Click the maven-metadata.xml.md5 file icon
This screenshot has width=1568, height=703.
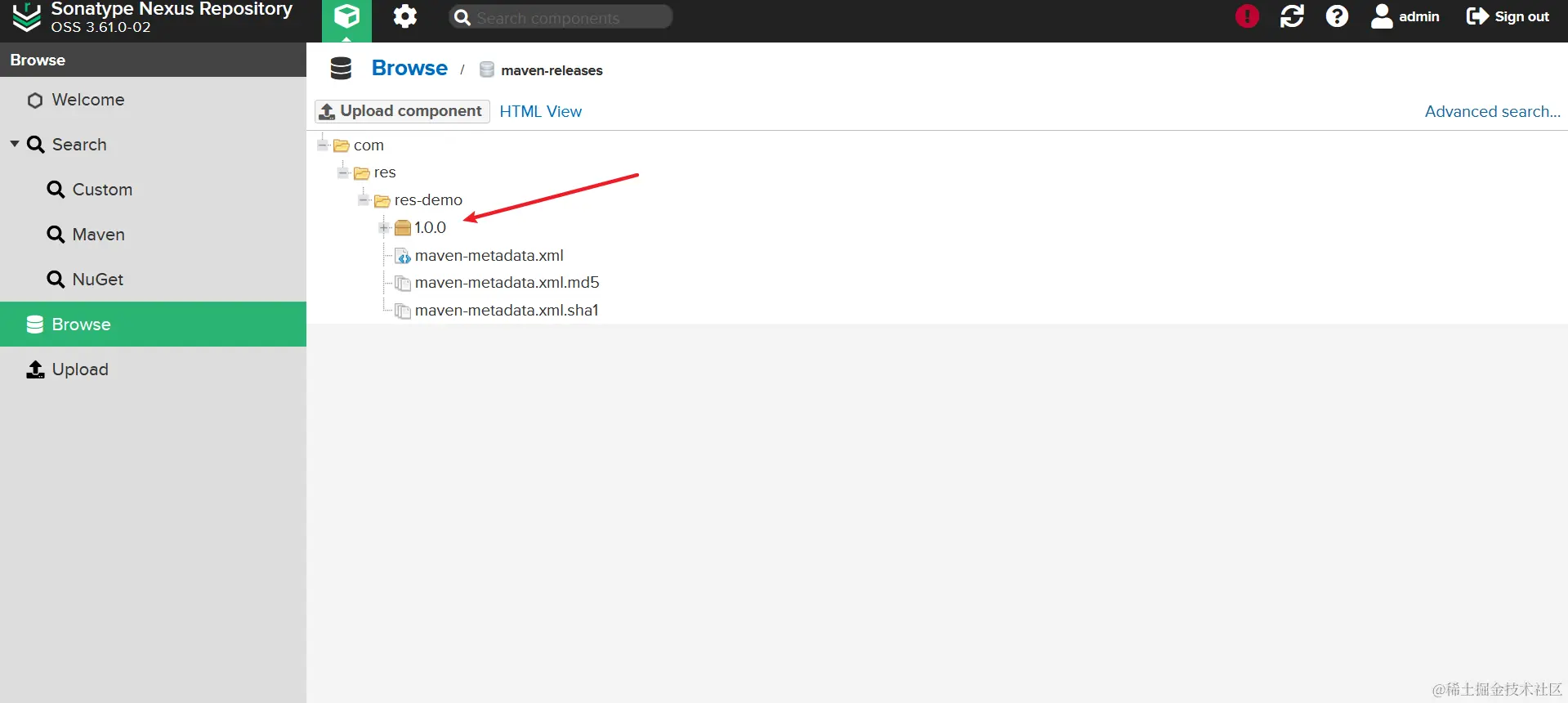[x=403, y=284]
